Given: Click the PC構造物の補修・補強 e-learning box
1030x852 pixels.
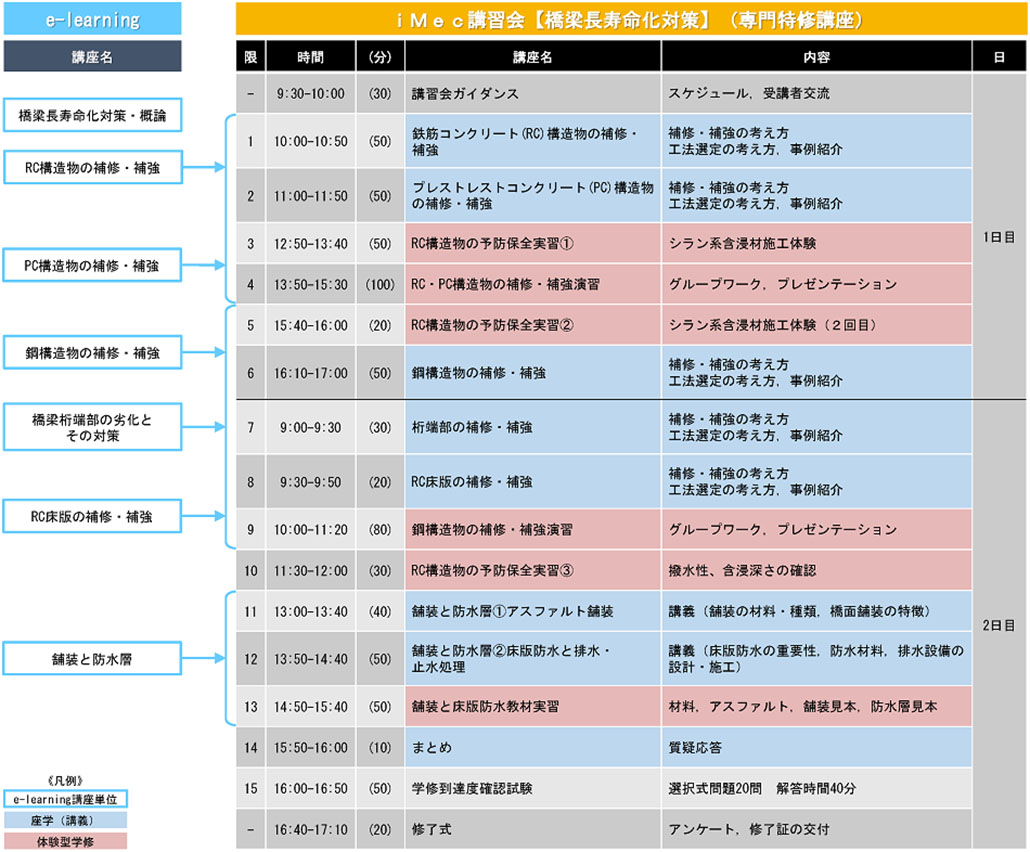Looking at the screenshot, I should tap(92, 266).
